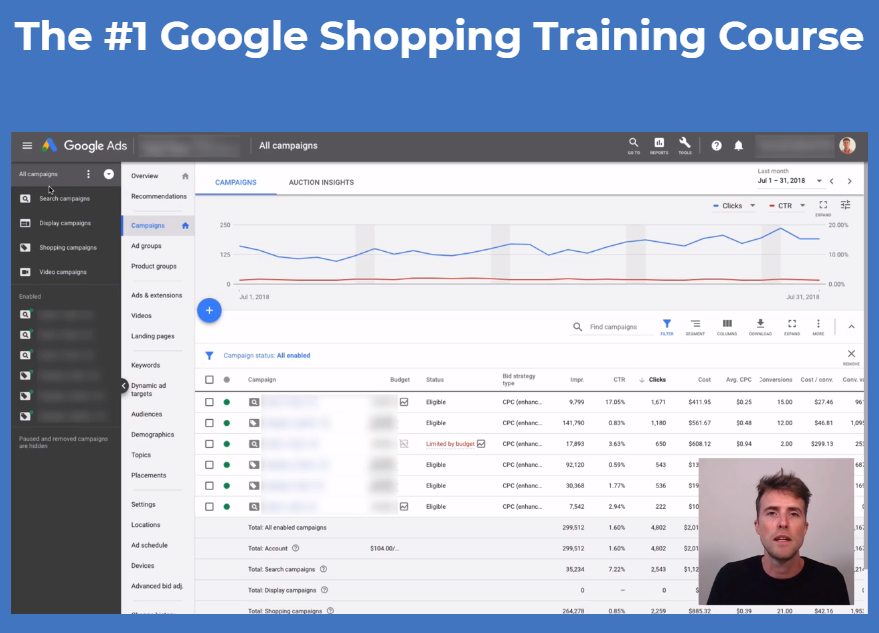
Task: Click the budget chart icon in the 1,671 clicks row
Action: 404,402
